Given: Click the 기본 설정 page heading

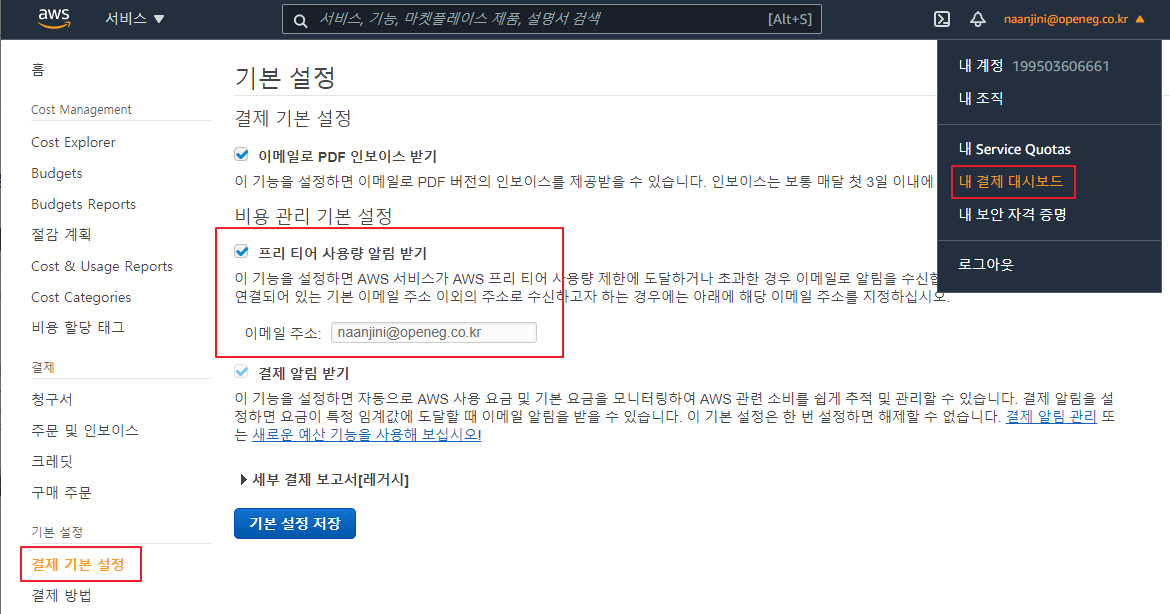Looking at the screenshot, I should point(285,77).
